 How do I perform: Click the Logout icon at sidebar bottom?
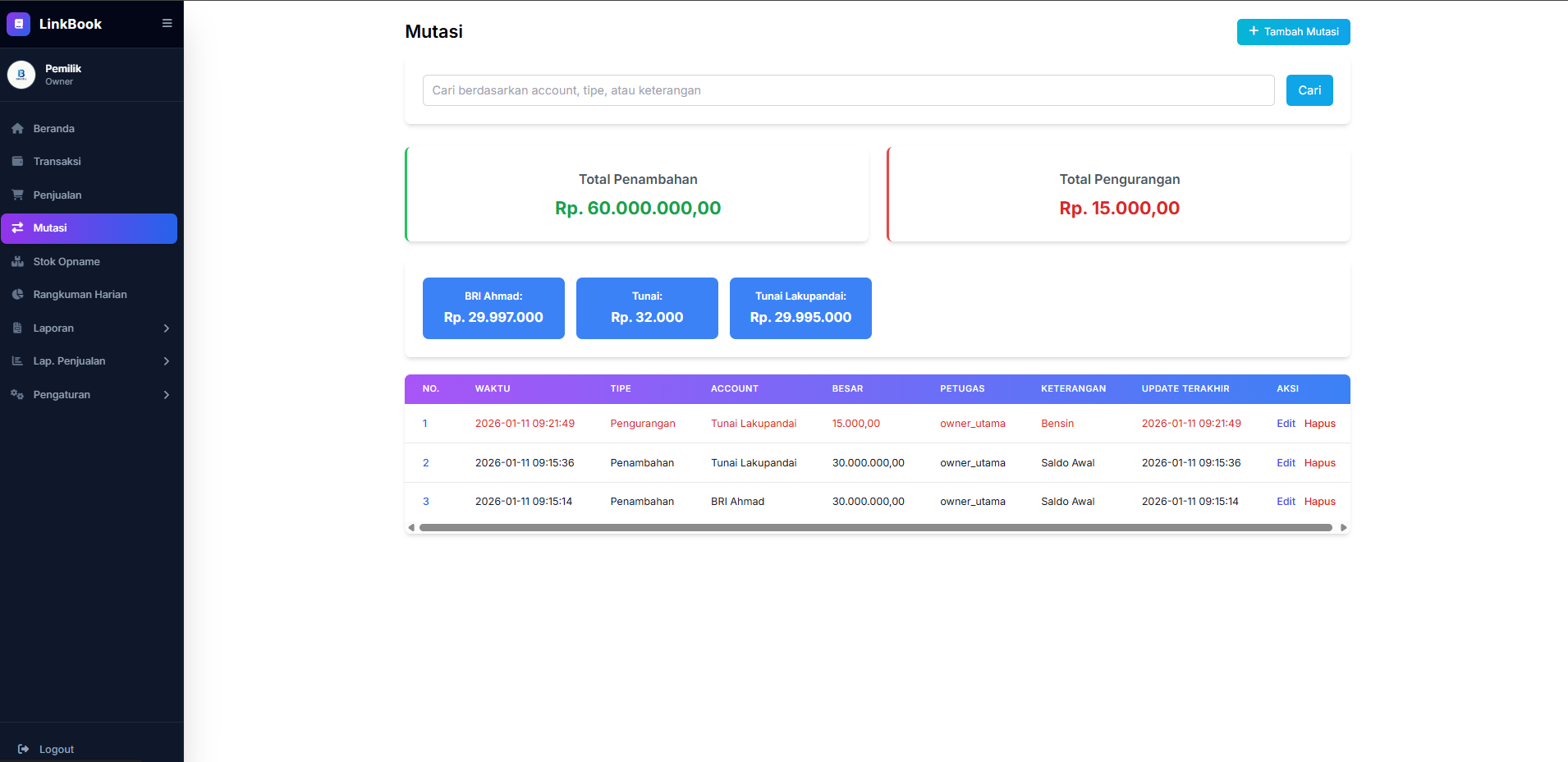pos(23,749)
